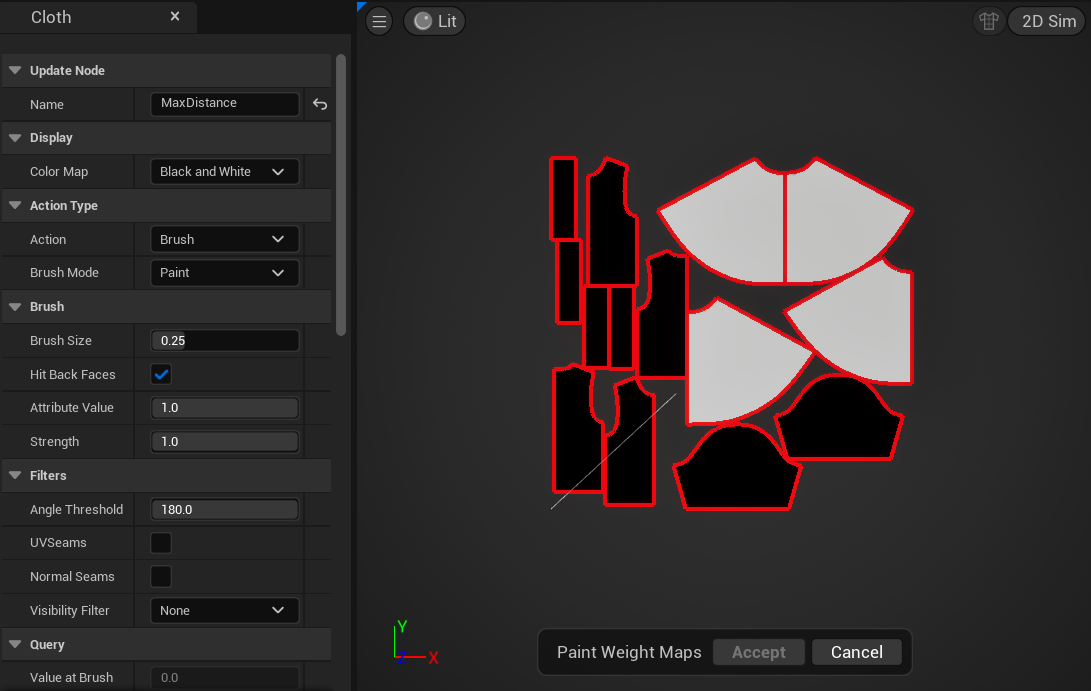Enable the Normal Seams checkbox
The image size is (1091, 691).
click(x=160, y=577)
